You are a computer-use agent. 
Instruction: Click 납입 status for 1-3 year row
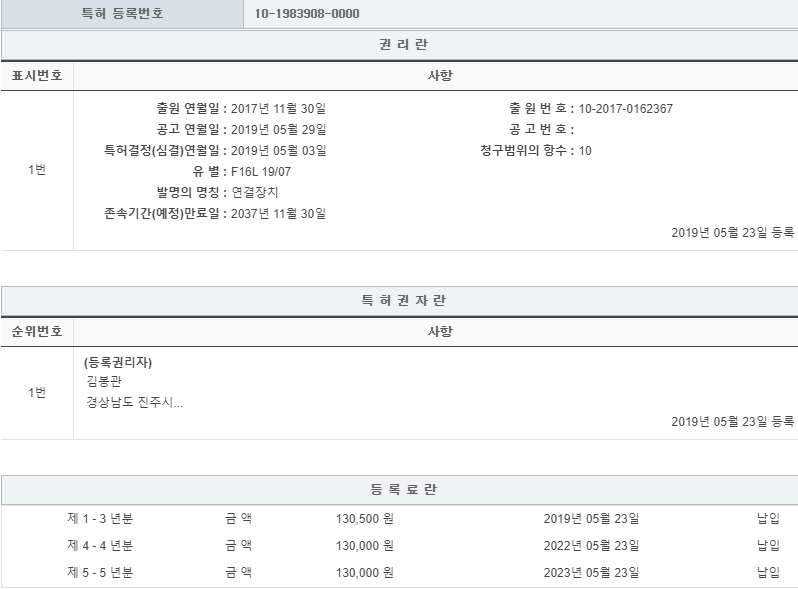click(768, 519)
